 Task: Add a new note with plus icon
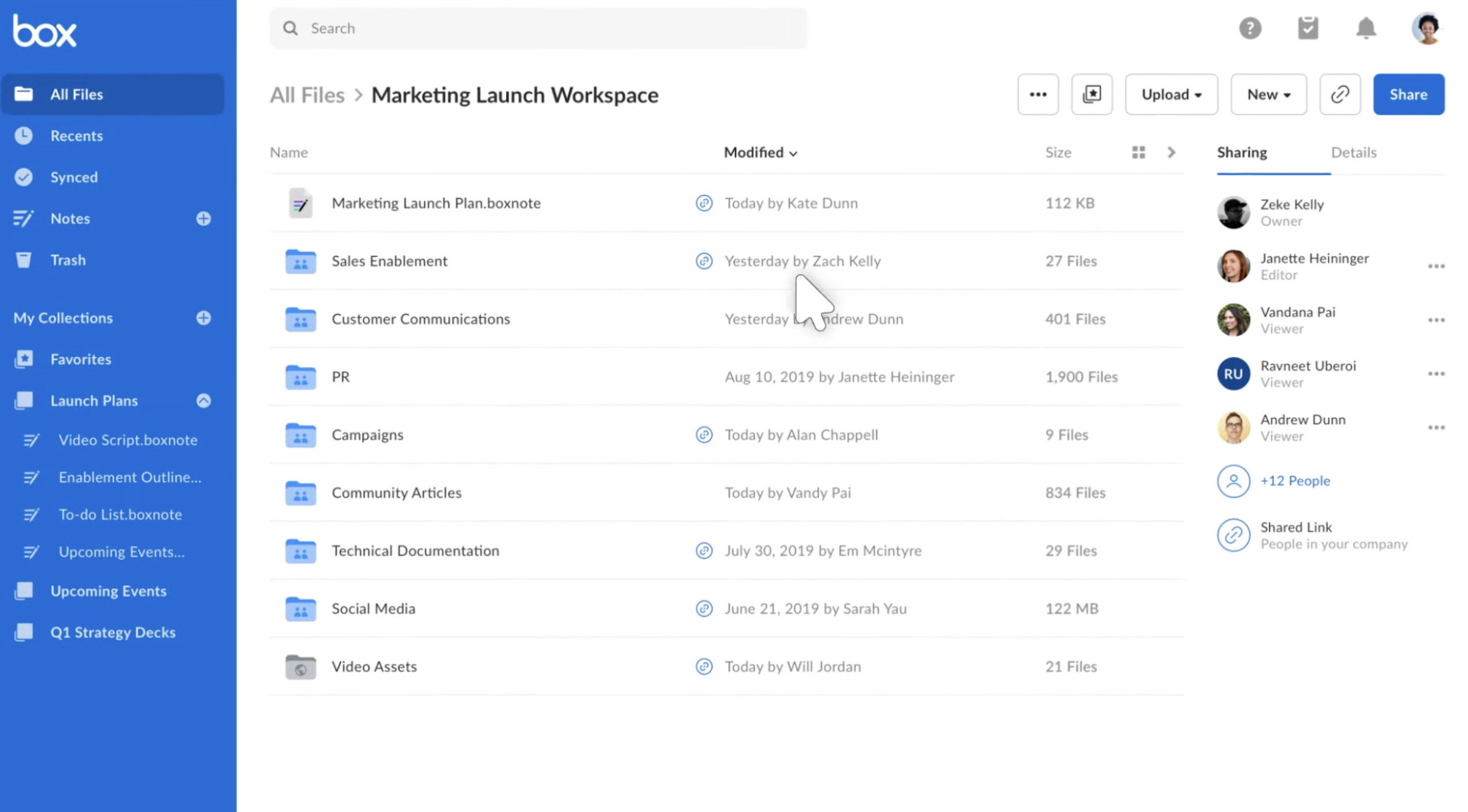(x=203, y=219)
